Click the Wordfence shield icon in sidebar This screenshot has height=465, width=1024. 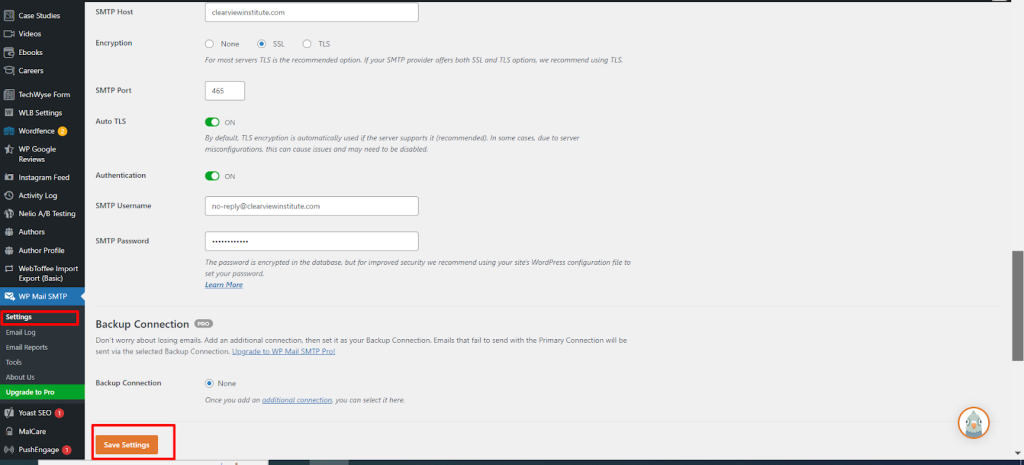tap(10, 131)
